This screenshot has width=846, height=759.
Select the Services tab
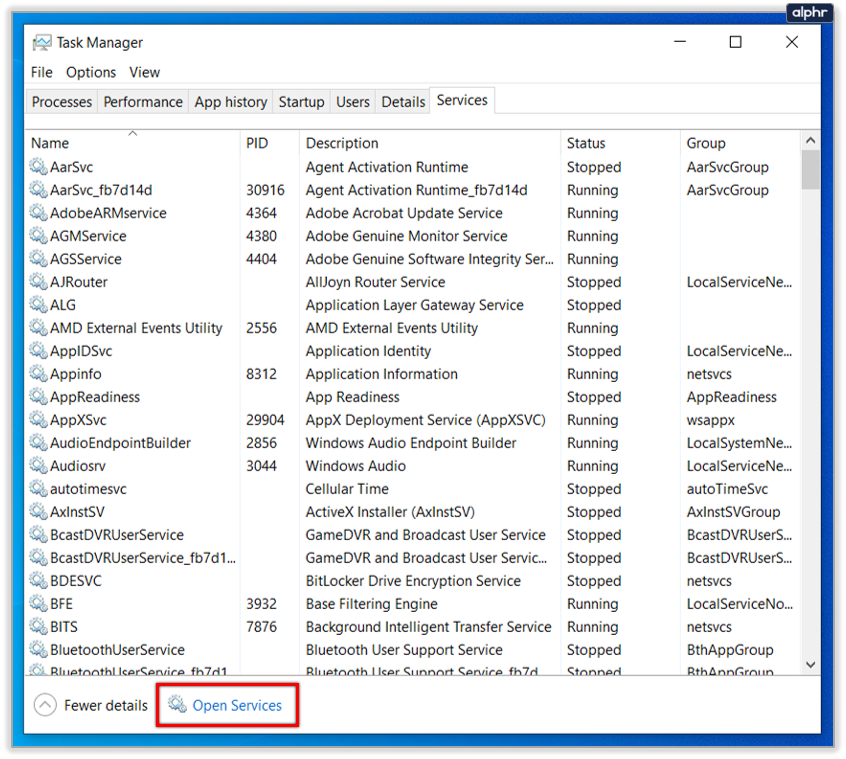(x=462, y=100)
